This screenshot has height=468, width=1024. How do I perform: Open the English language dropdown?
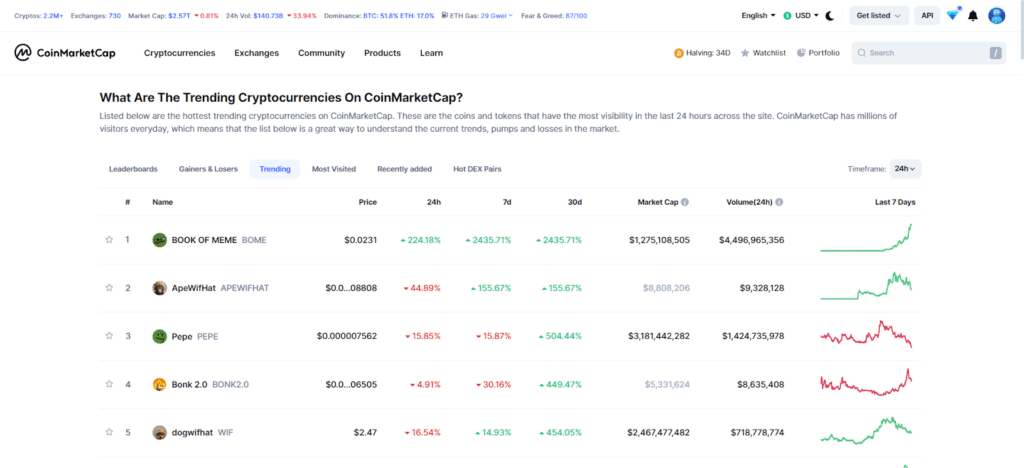coord(759,15)
